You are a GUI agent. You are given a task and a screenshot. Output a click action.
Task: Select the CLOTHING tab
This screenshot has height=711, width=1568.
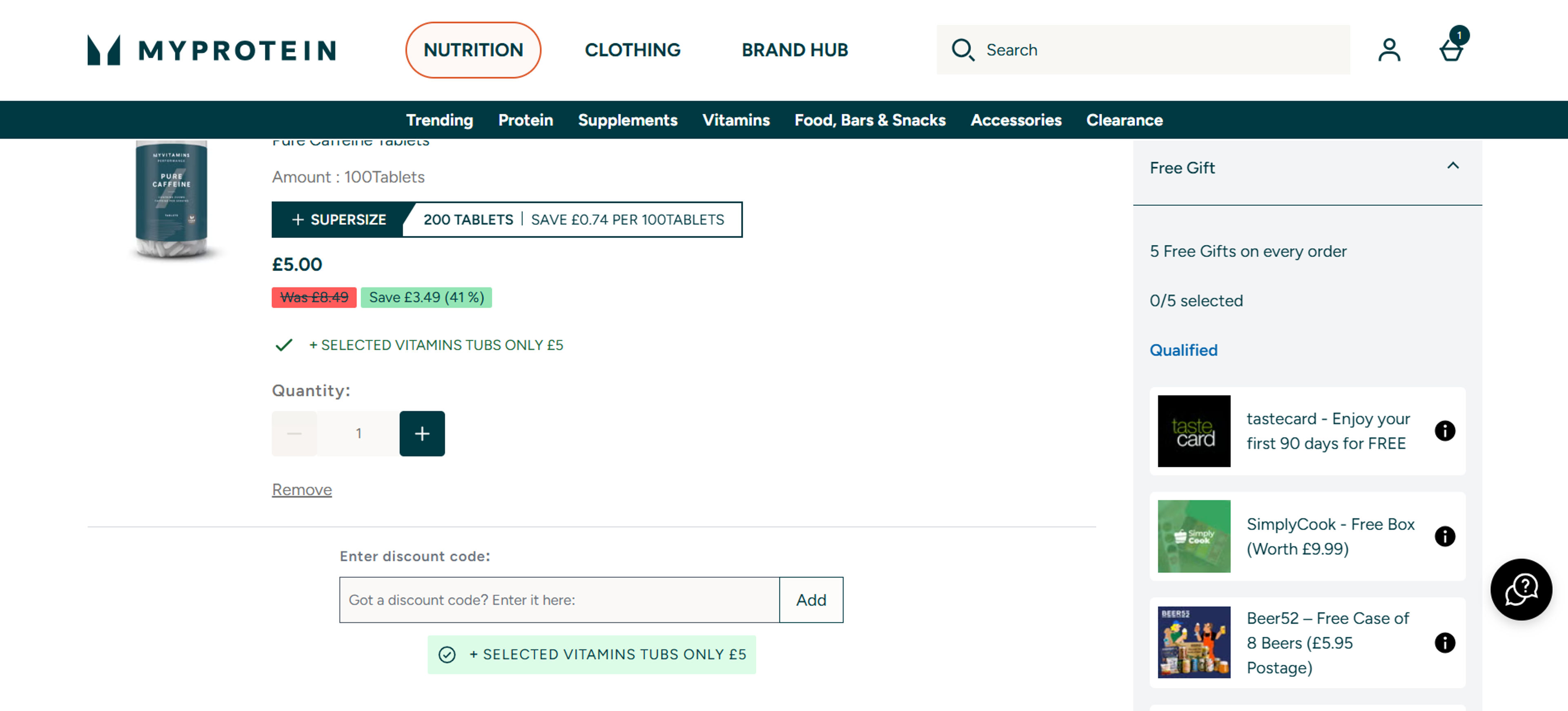pos(633,50)
